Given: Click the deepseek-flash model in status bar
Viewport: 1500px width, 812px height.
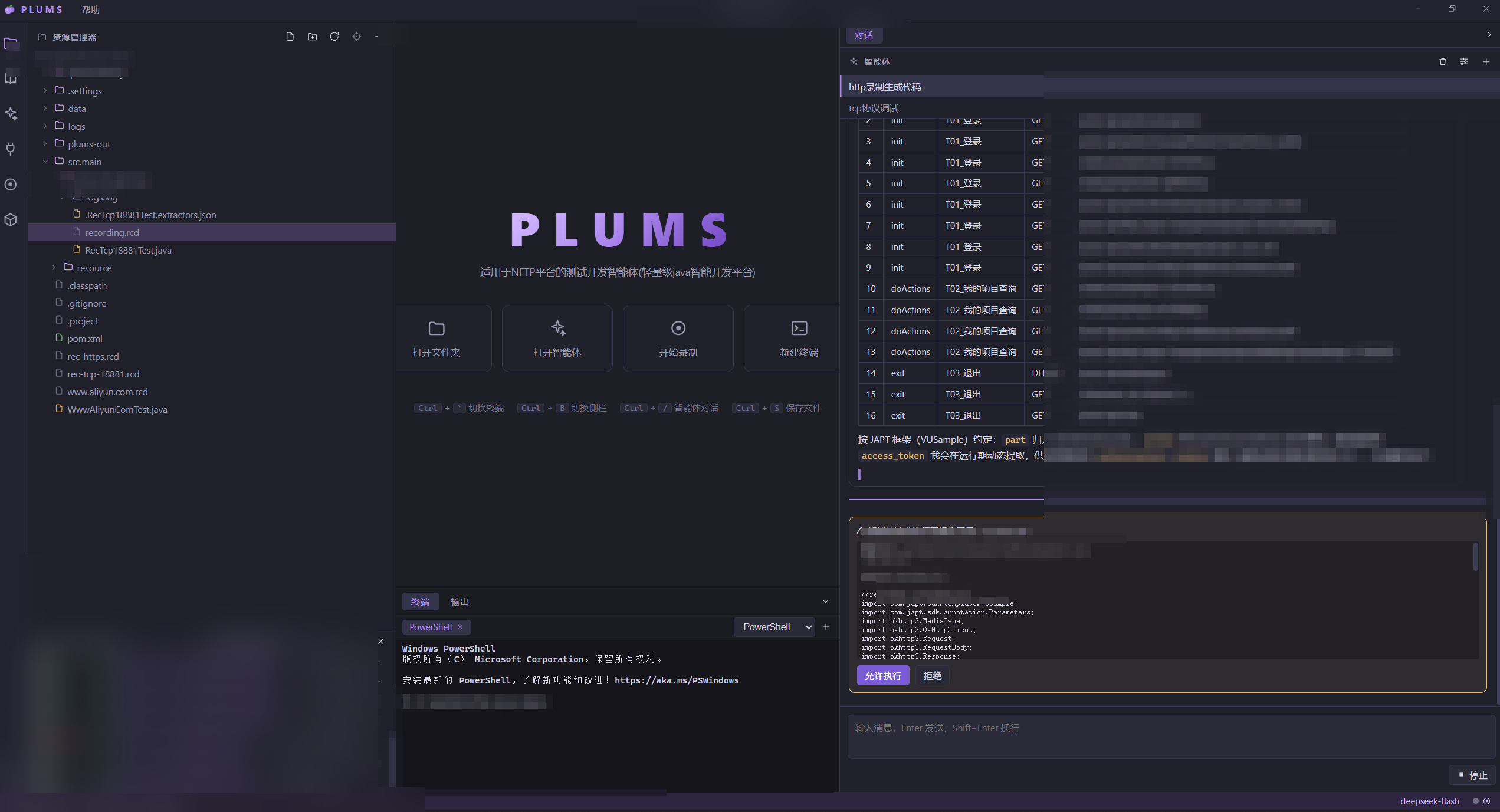Looking at the screenshot, I should [1430, 801].
